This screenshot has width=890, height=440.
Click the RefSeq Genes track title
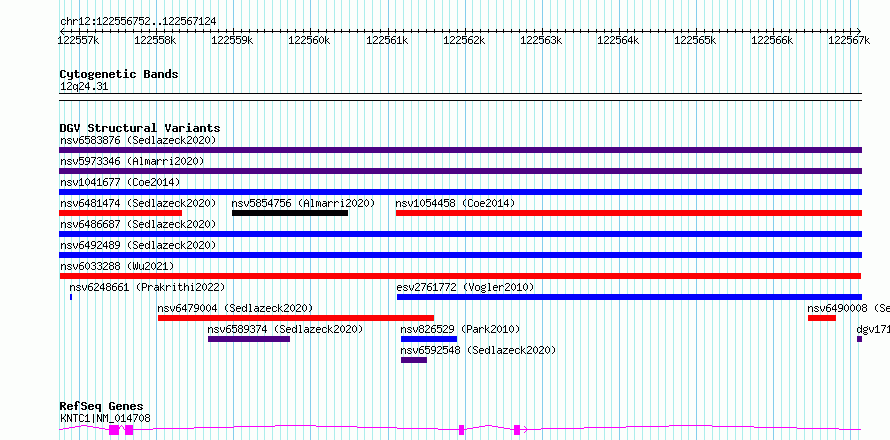(x=102, y=407)
